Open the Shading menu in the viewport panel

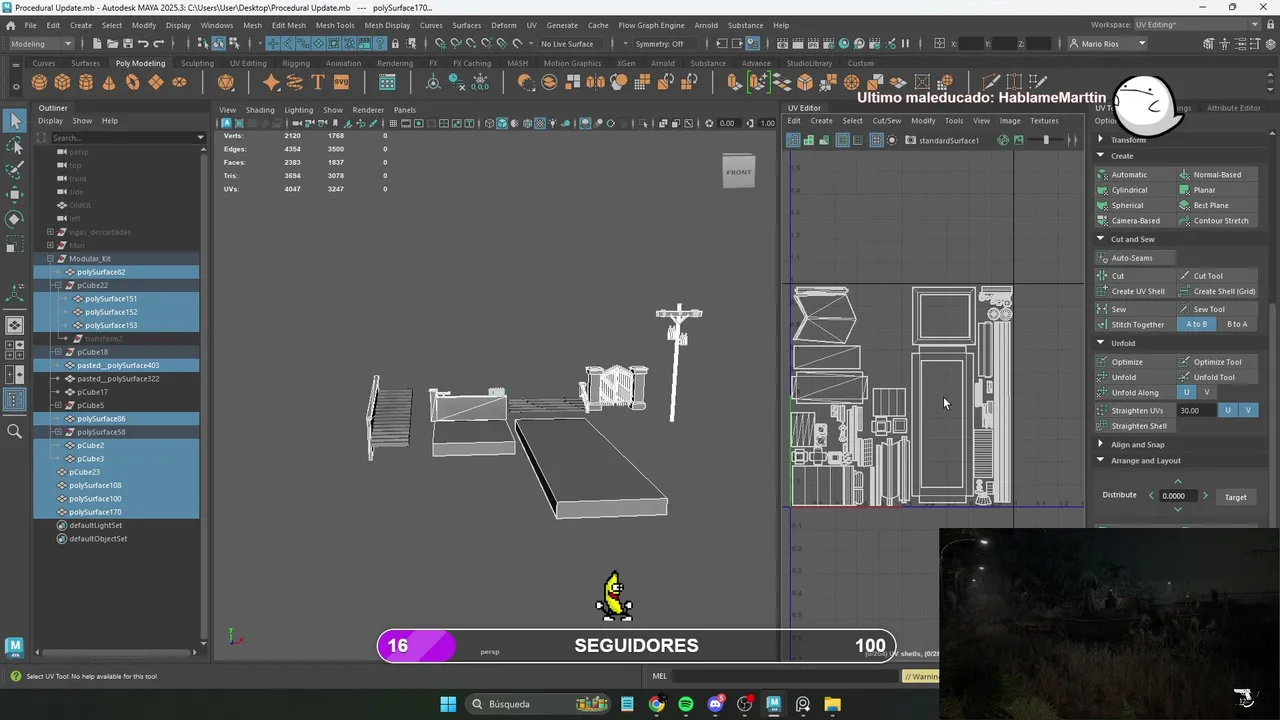point(260,110)
